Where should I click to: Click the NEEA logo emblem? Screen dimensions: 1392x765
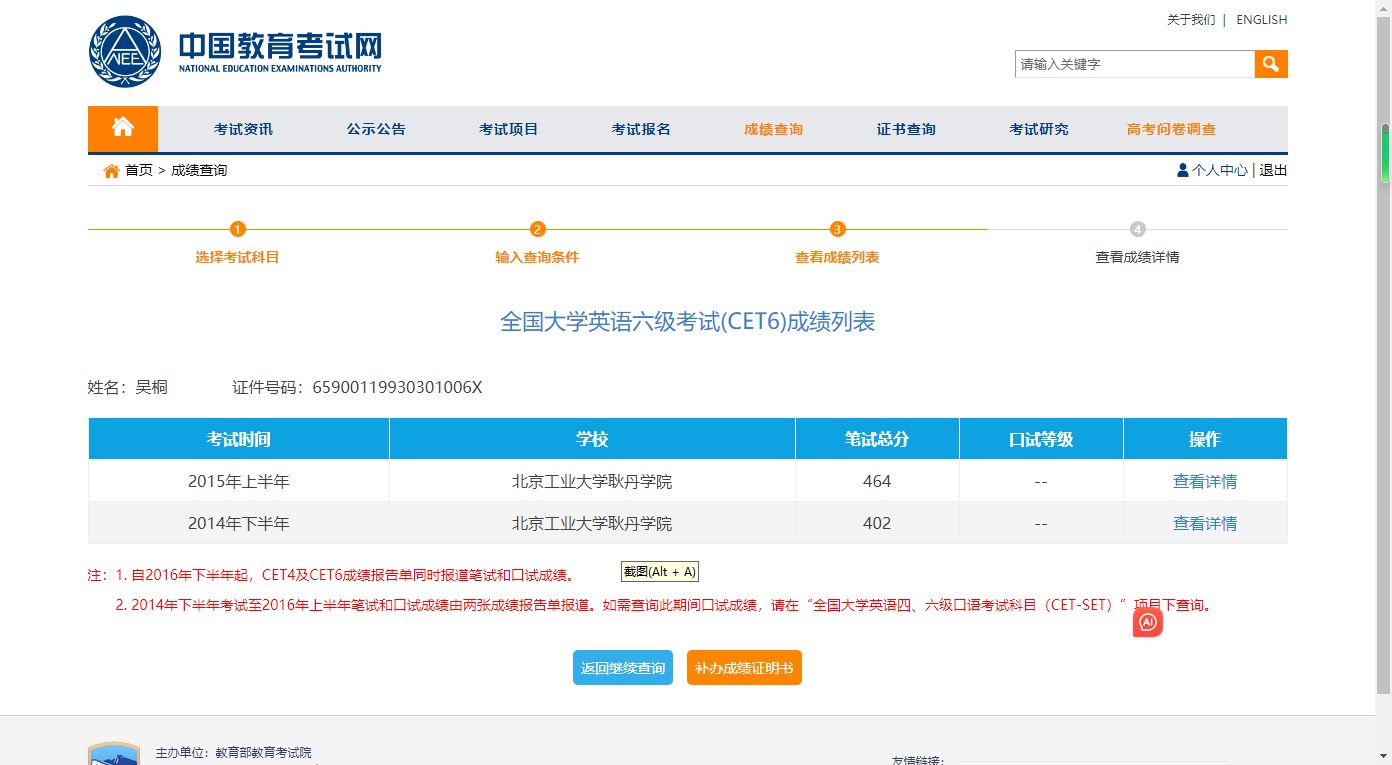[125, 52]
